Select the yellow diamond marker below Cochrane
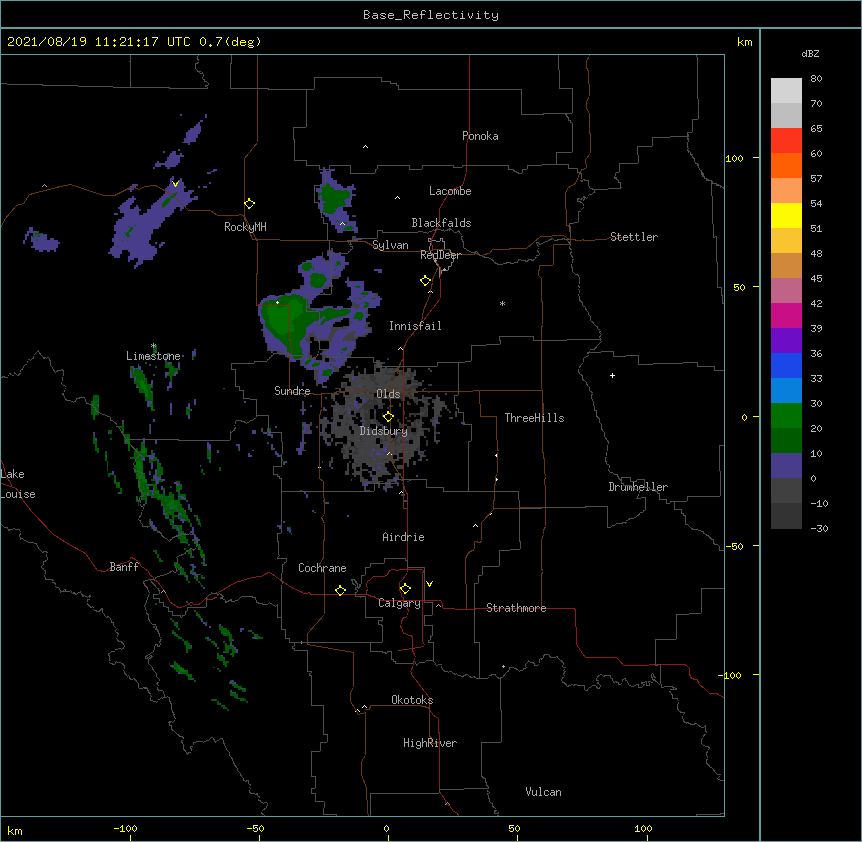Viewport: 862px width, 842px height. 340,590
